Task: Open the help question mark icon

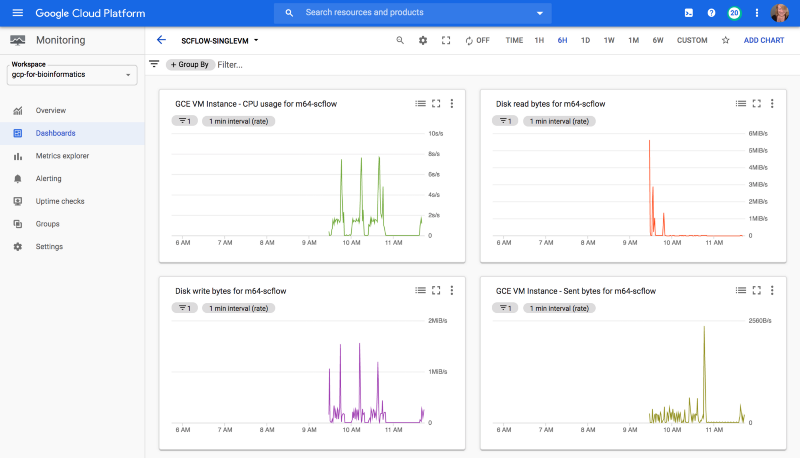Action: (x=711, y=13)
